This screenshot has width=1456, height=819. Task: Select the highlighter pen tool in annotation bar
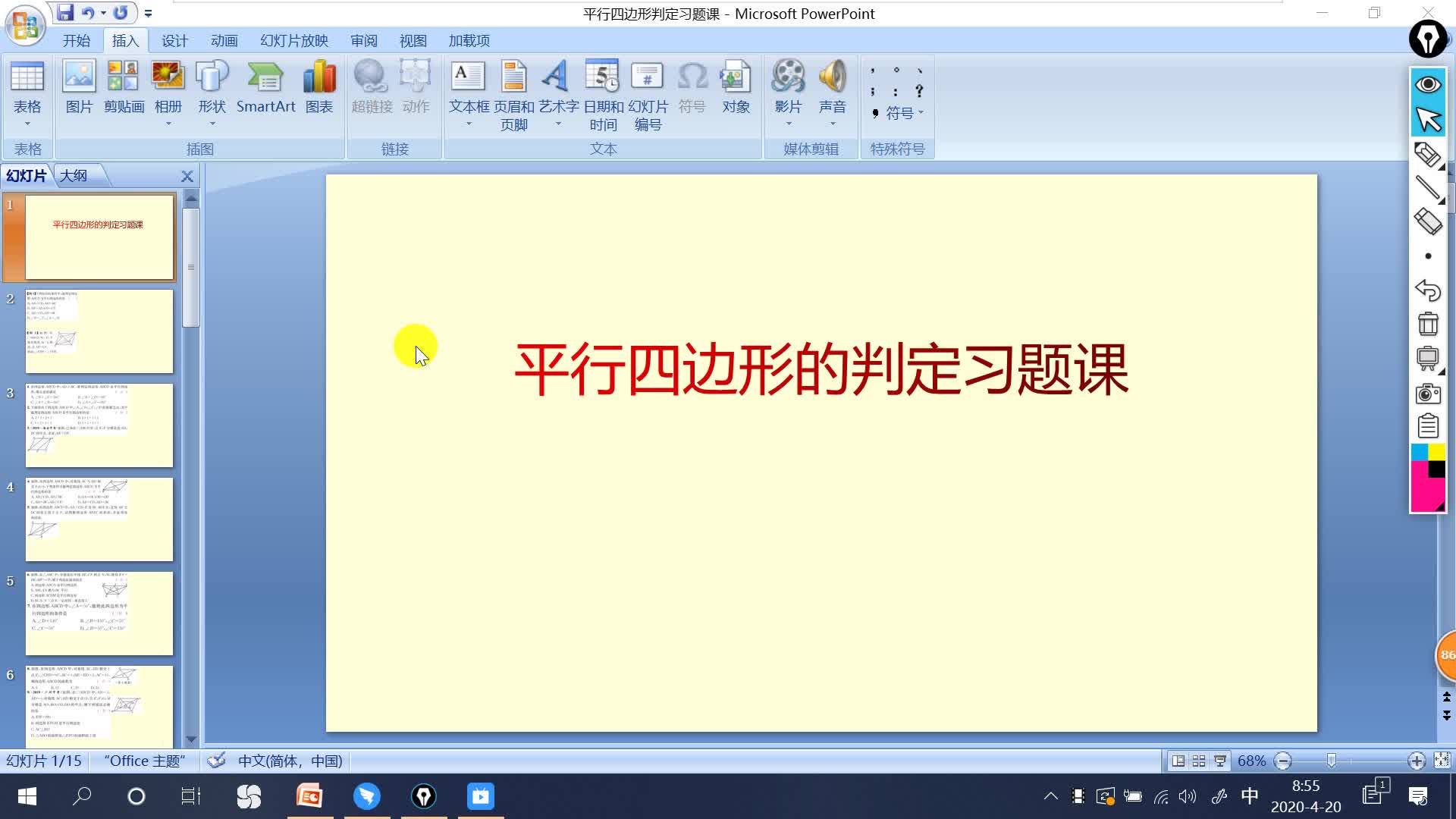[1428, 155]
